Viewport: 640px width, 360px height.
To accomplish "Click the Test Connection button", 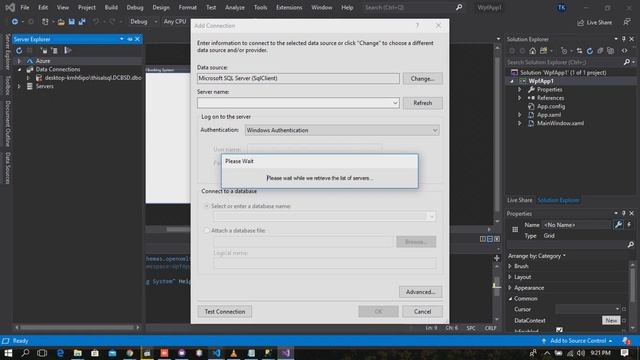I will pos(224,311).
